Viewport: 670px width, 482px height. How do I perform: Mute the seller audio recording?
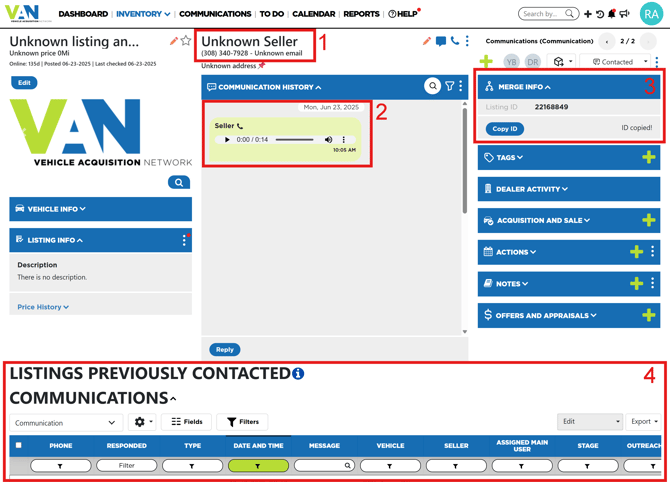tap(328, 140)
